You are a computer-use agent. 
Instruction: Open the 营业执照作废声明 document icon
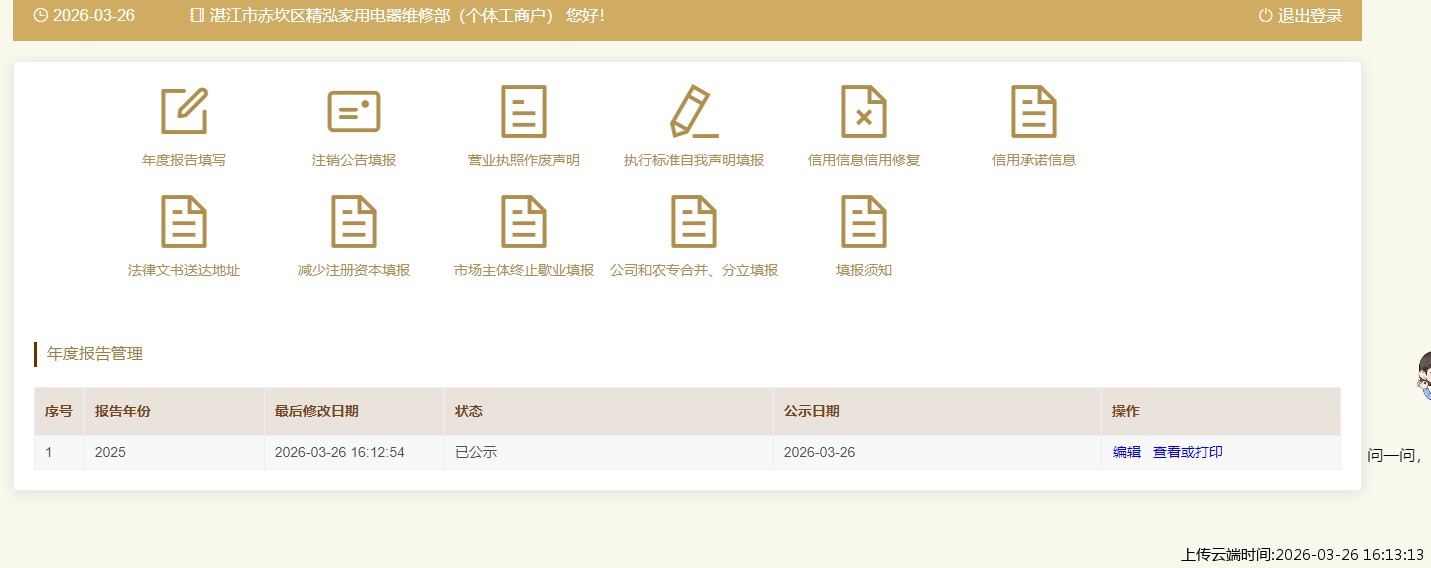point(524,111)
